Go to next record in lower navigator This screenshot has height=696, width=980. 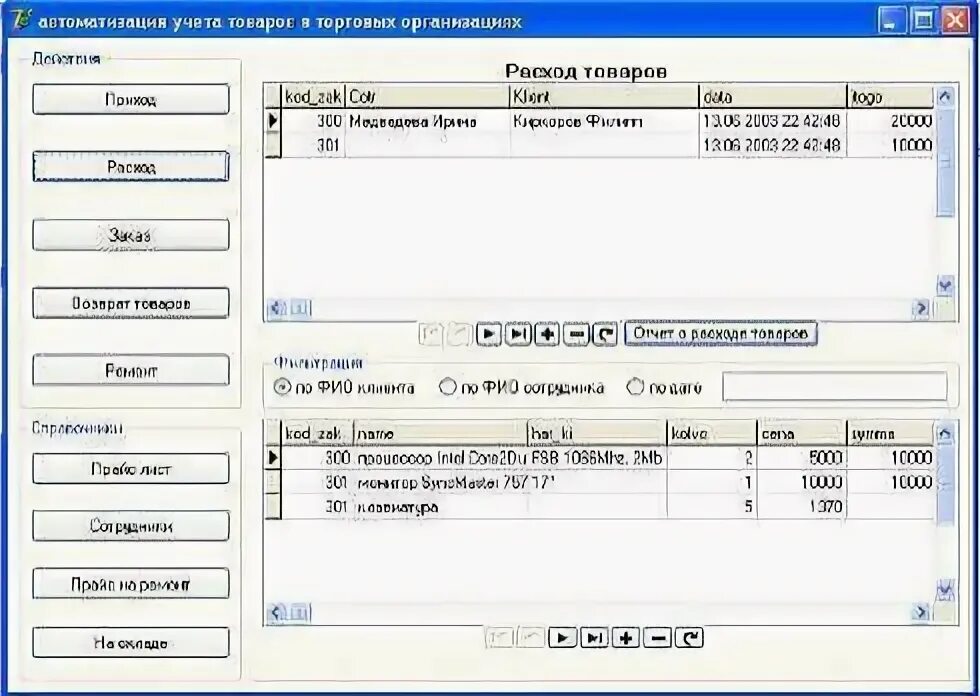(x=562, y=638)
